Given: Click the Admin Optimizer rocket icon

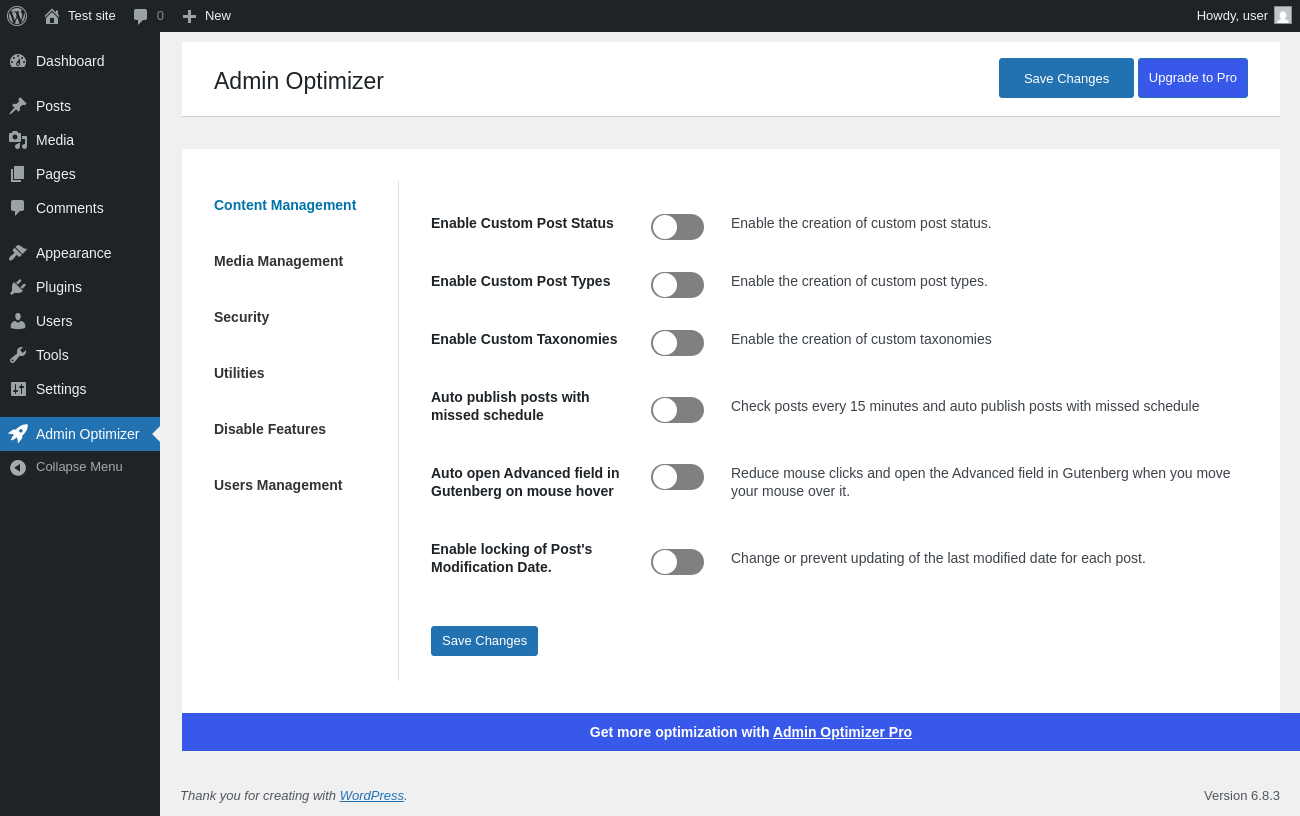Looking at the screenshot, I should [18, 434].
